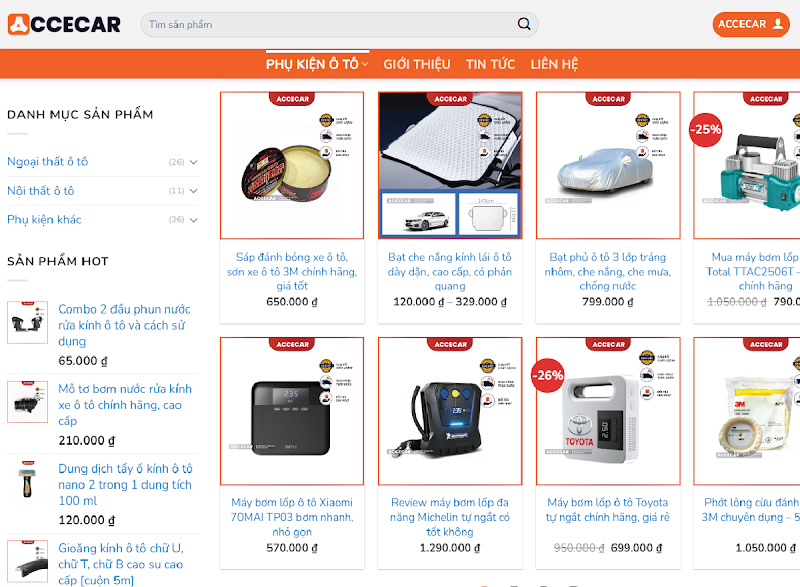
Task: Open Máy bơm lốp ô tô Xiaomi link
Action: pyautogui.click(x=292, y=517)
